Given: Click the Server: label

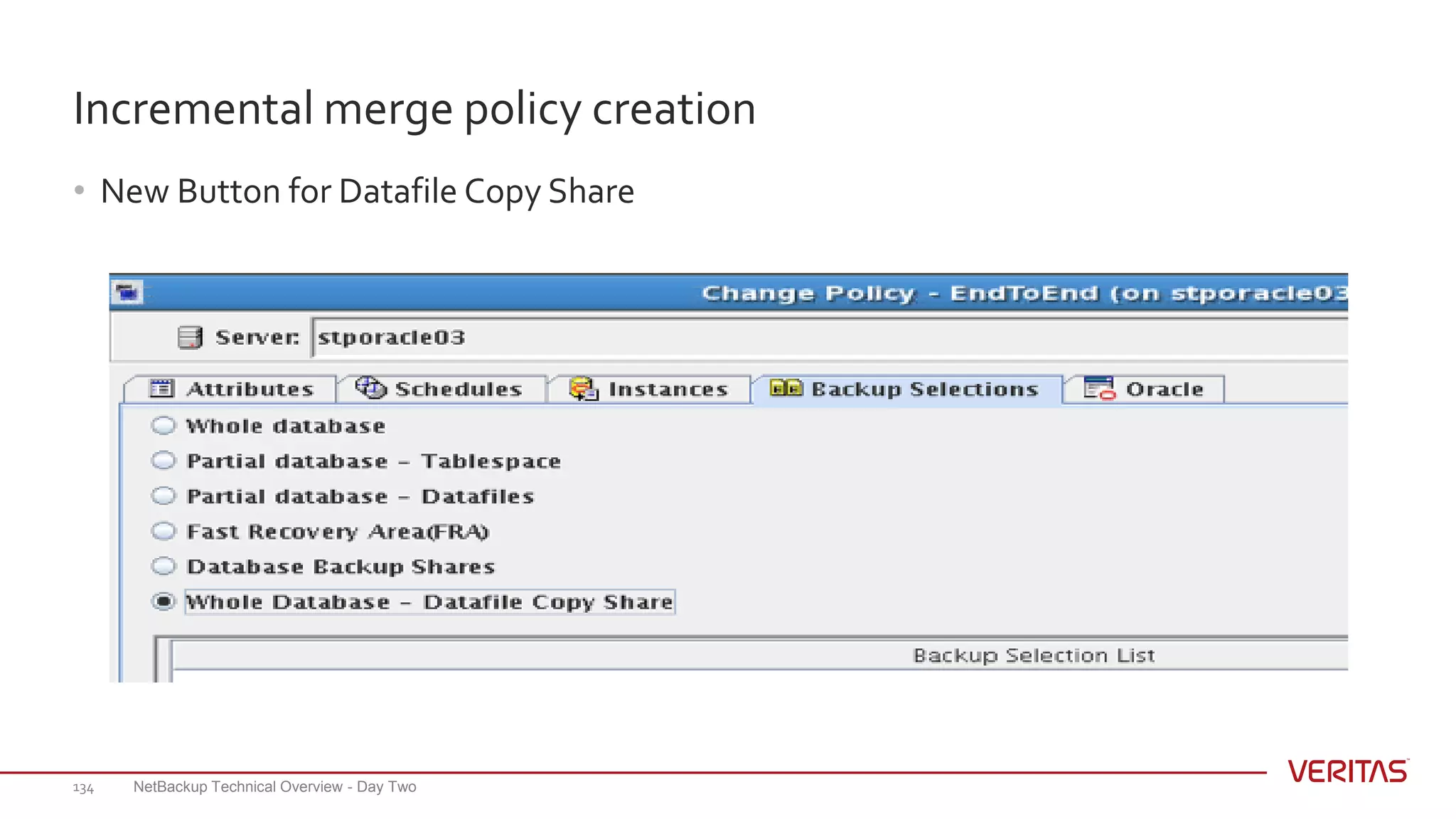Looking at the screenshot, I should click(257, 337).
